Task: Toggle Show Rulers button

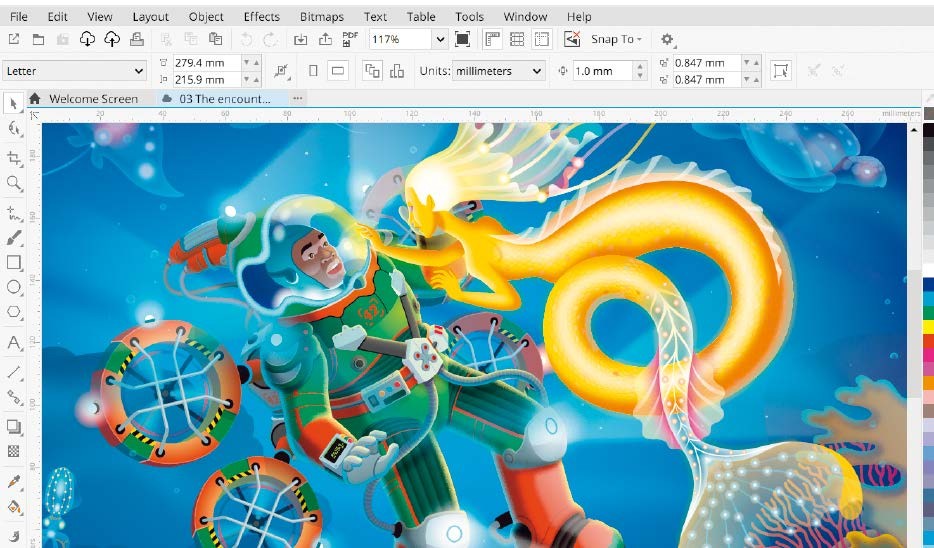Action: [492, 39]
